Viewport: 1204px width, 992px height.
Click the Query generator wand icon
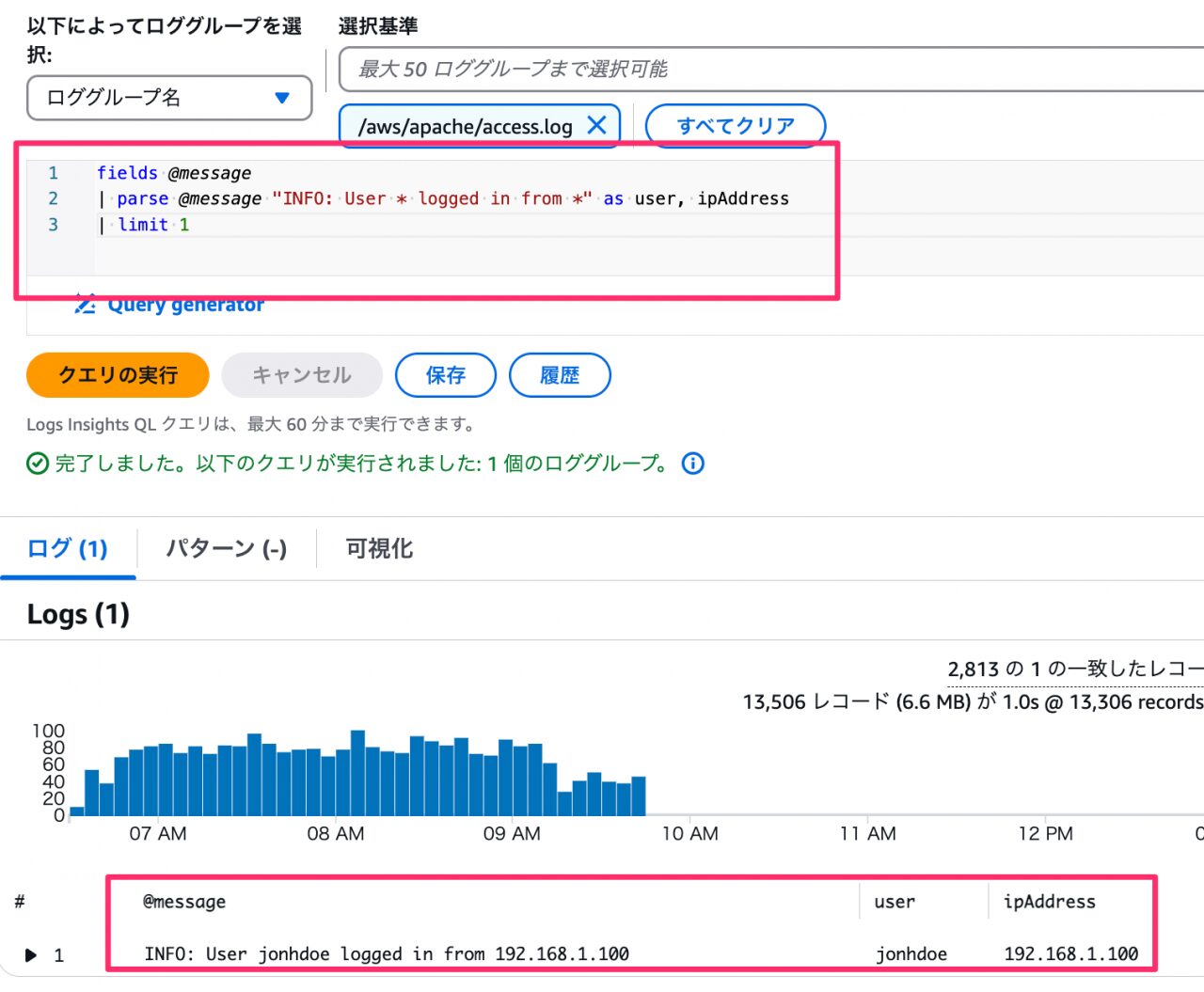coord(86,305)
